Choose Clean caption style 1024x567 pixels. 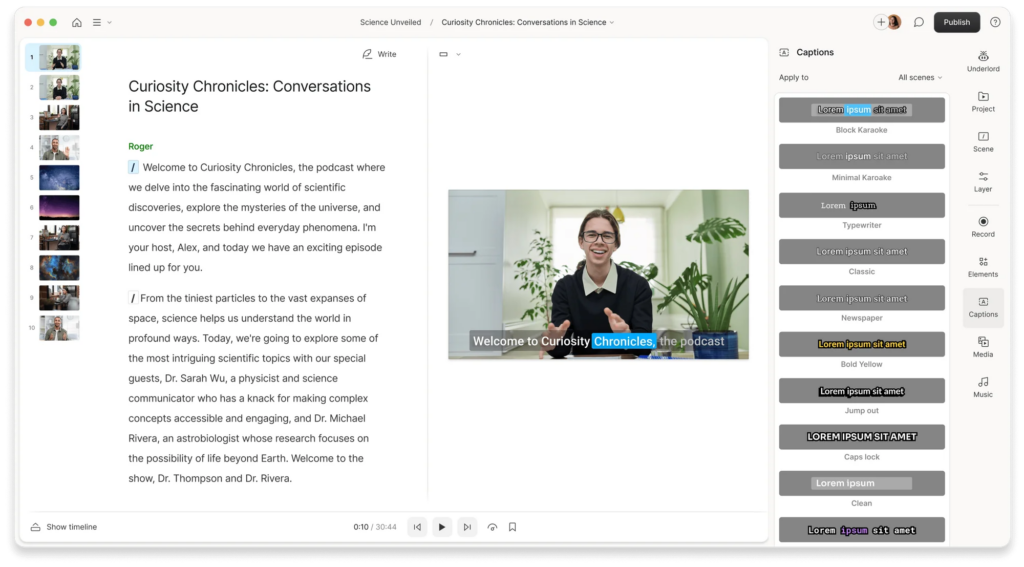coord(861,483)
